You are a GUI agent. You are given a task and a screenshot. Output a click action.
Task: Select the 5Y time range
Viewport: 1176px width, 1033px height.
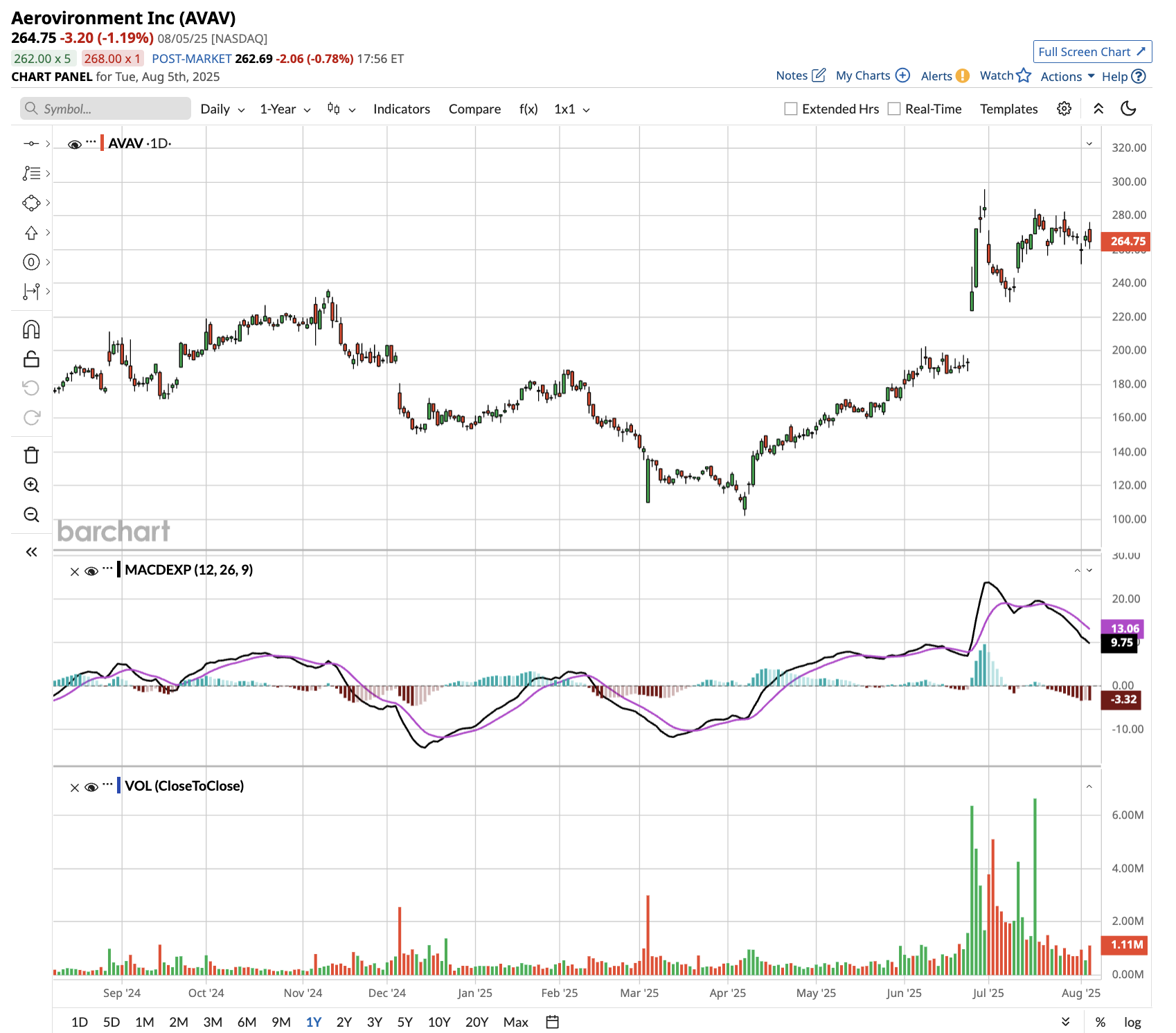[405, 1022]
